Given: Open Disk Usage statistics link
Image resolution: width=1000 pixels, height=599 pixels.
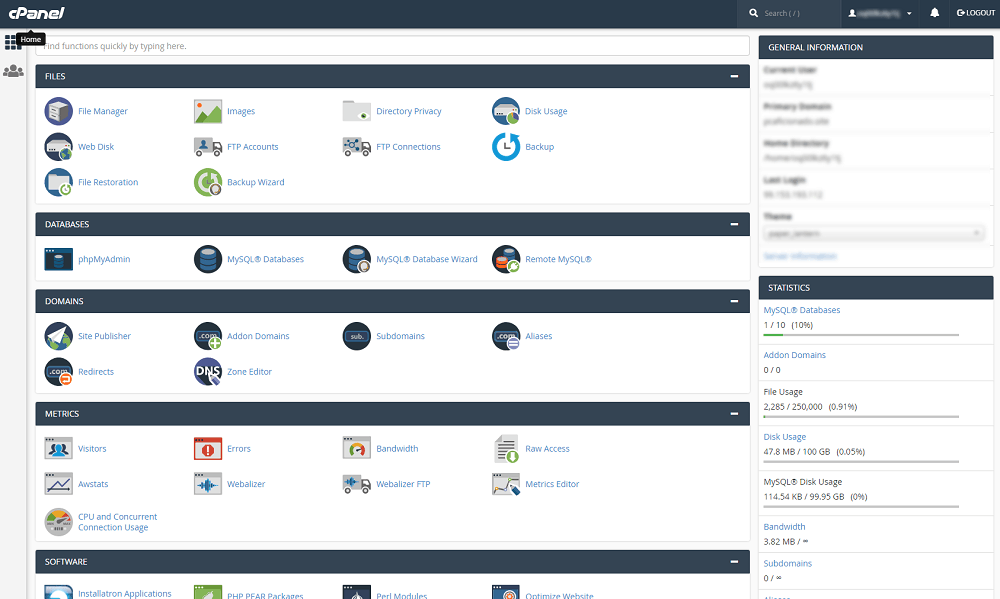Looking at the screenshot, I should pyautogui.click(x=784, y=437).
